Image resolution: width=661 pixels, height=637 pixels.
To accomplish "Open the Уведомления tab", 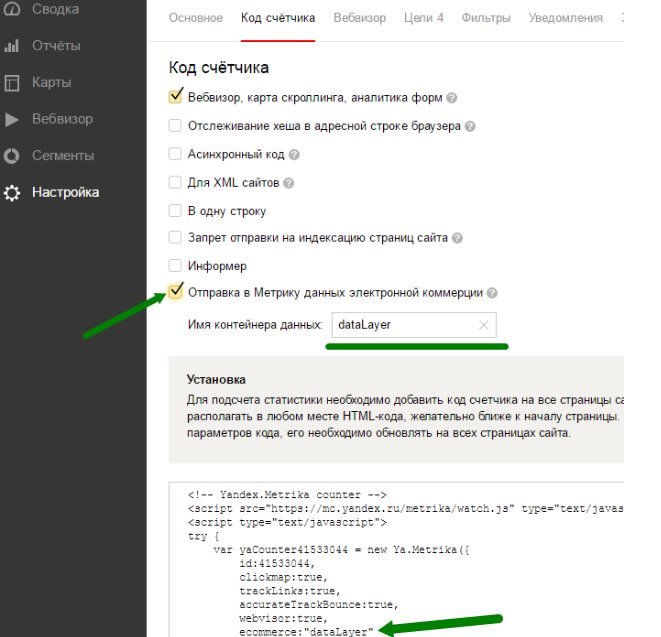I will pyautogui.click(x=566, y=18).
